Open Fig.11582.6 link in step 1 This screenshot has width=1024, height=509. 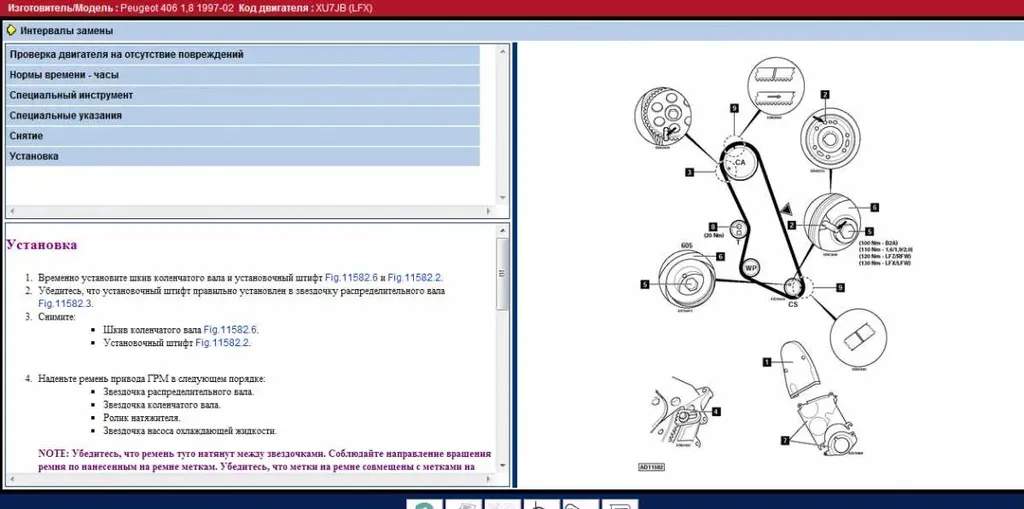[351, 278]
